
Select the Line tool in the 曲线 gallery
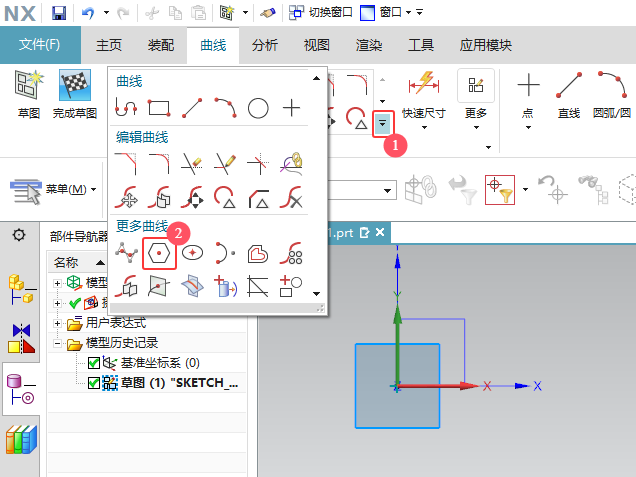point(192,108)
